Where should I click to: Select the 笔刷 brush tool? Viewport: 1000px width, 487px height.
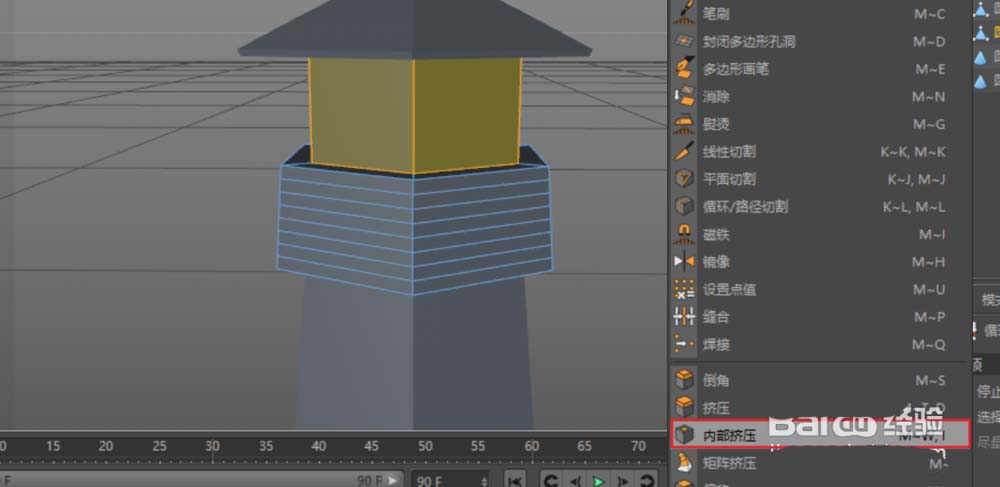(x=820, y=13)
